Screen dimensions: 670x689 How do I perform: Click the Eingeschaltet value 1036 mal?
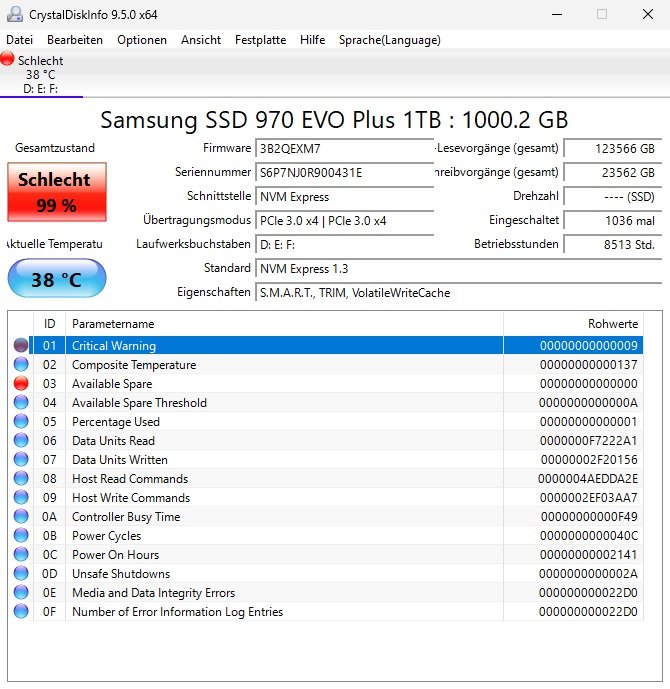(x=613, y=221)
